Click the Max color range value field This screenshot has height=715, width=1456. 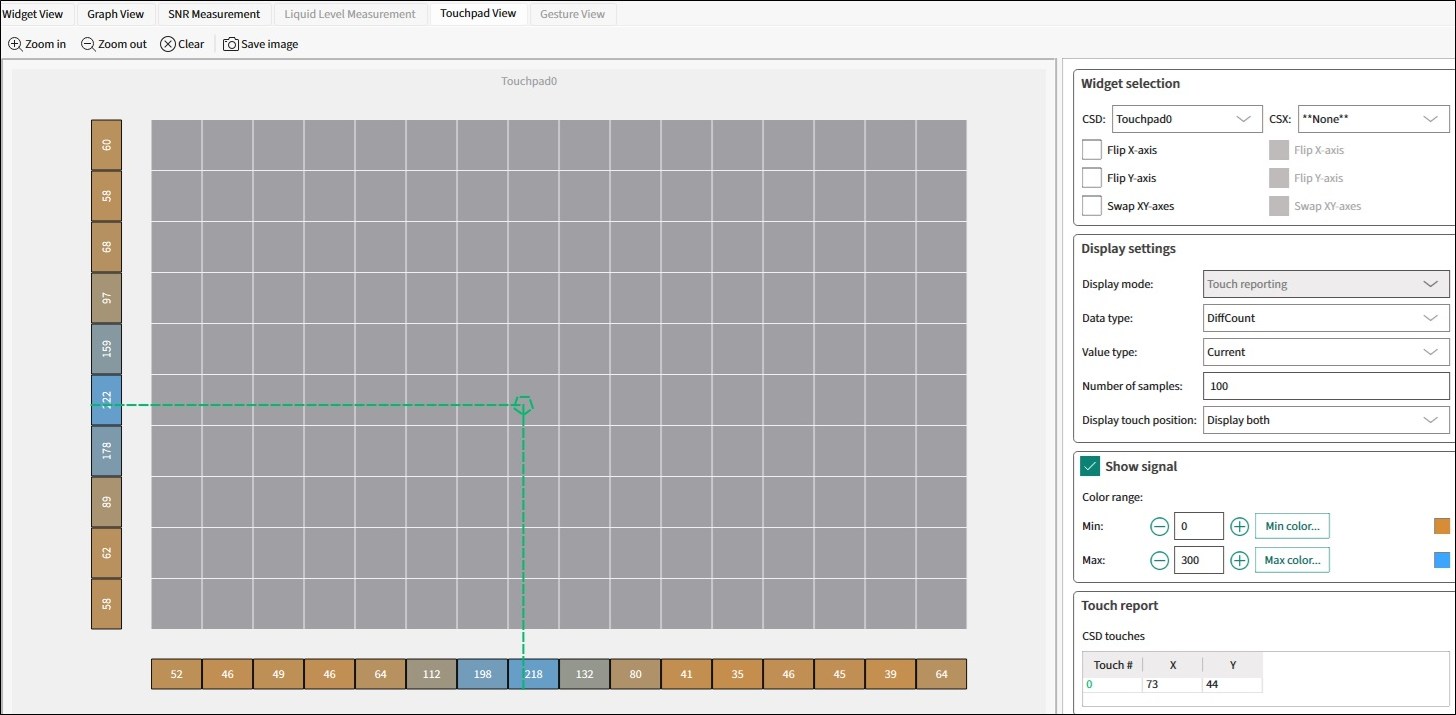1199,560
